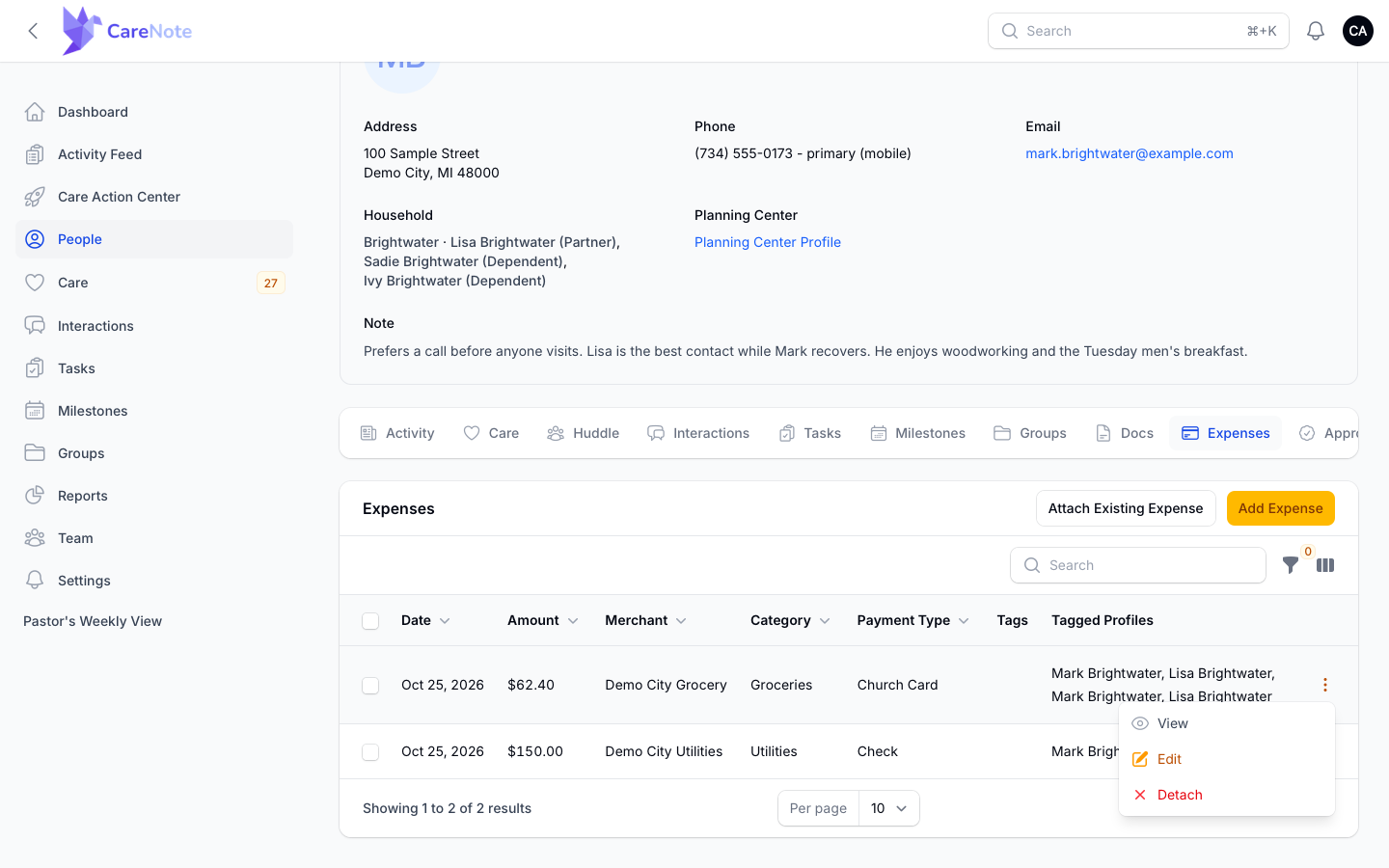Open Tasks in sidebar

pyautogui.click(x=154, y=368)
